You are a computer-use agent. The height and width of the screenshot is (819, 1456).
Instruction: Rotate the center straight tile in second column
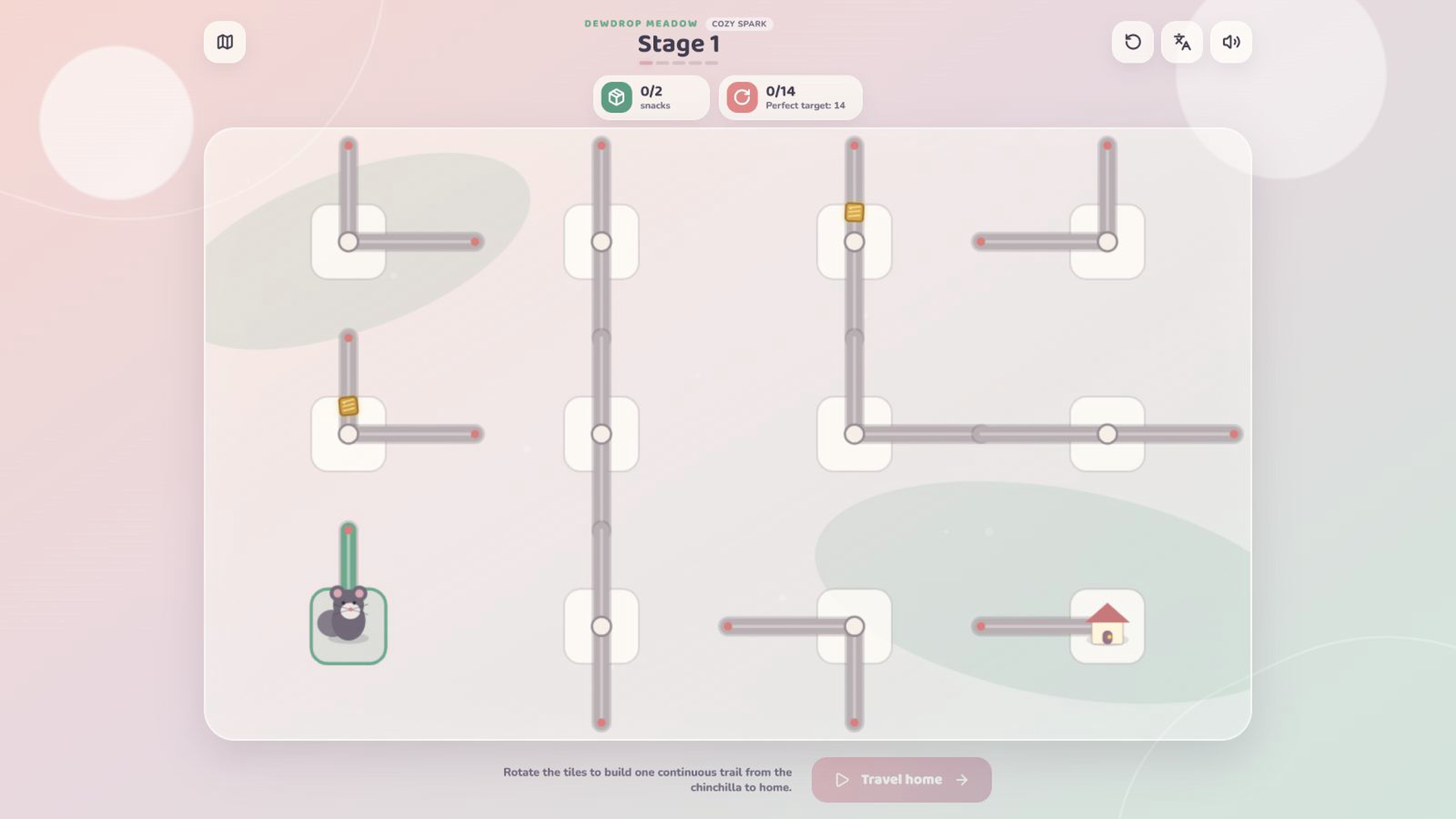pyautogui.click(x=601, y=435)
